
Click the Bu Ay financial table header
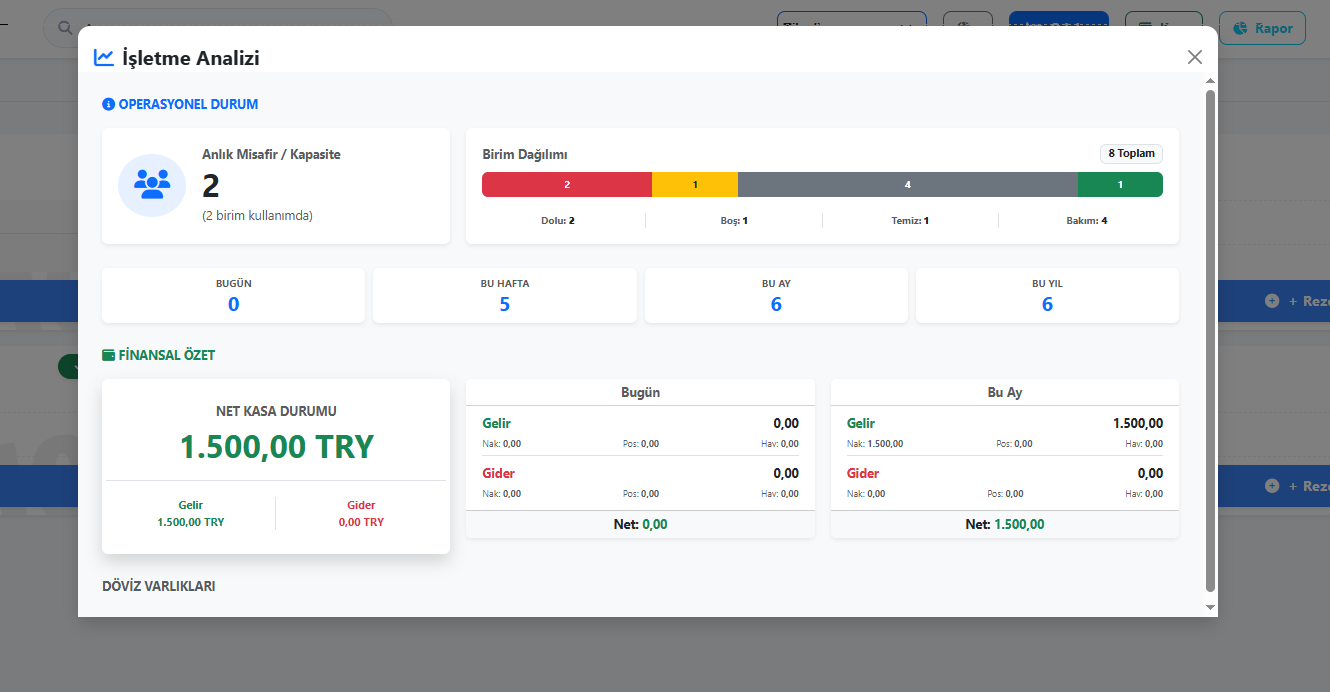click(1004, 392)
